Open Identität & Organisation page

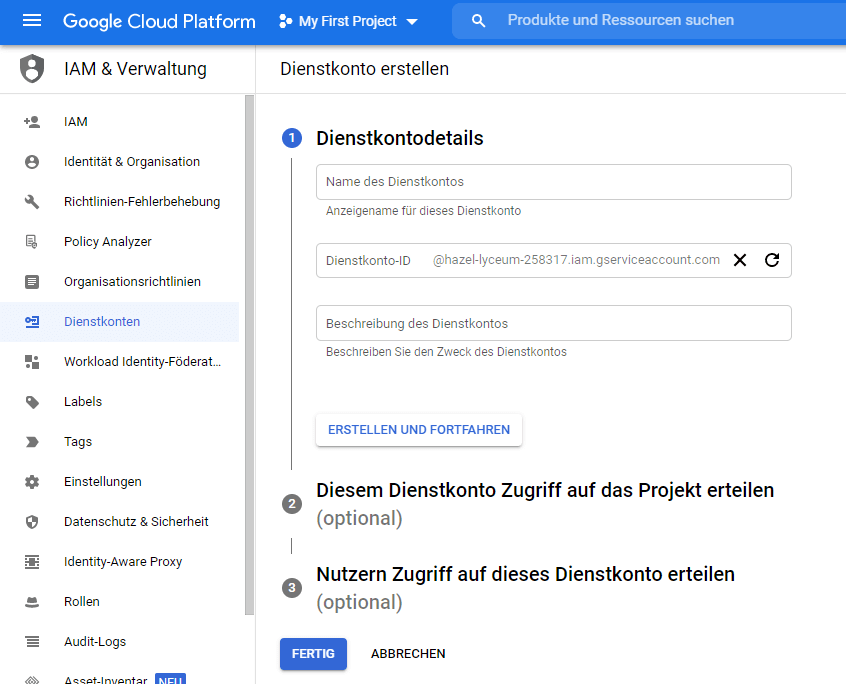(120, 162)
